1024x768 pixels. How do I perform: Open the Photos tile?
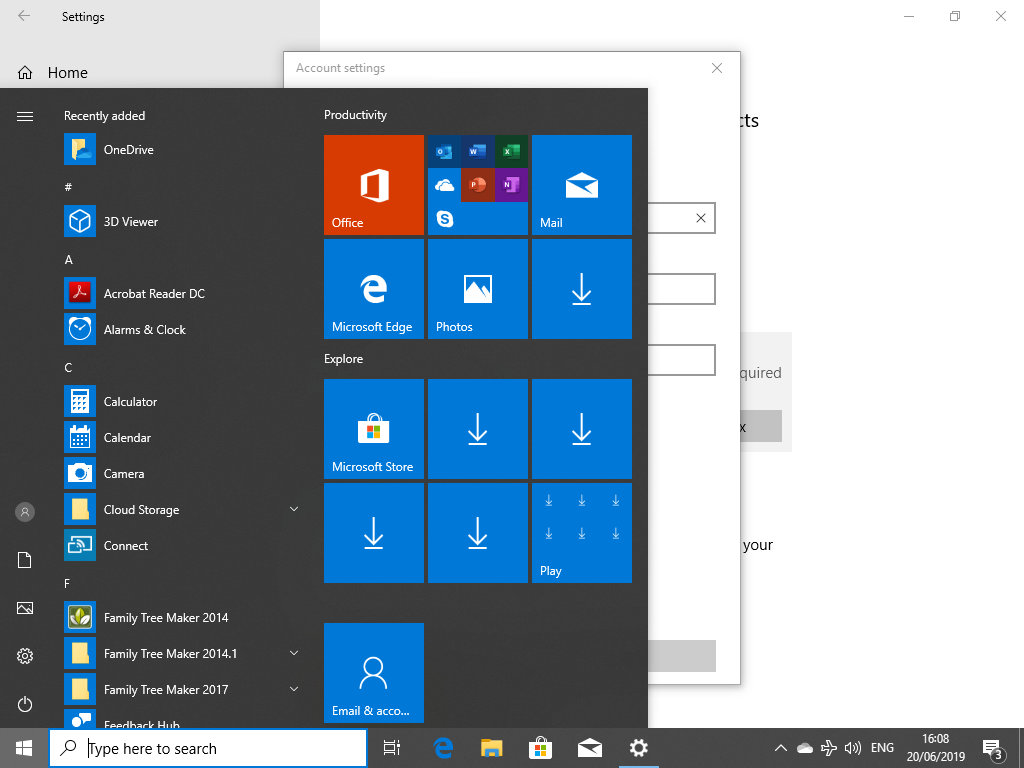(477, 289)
